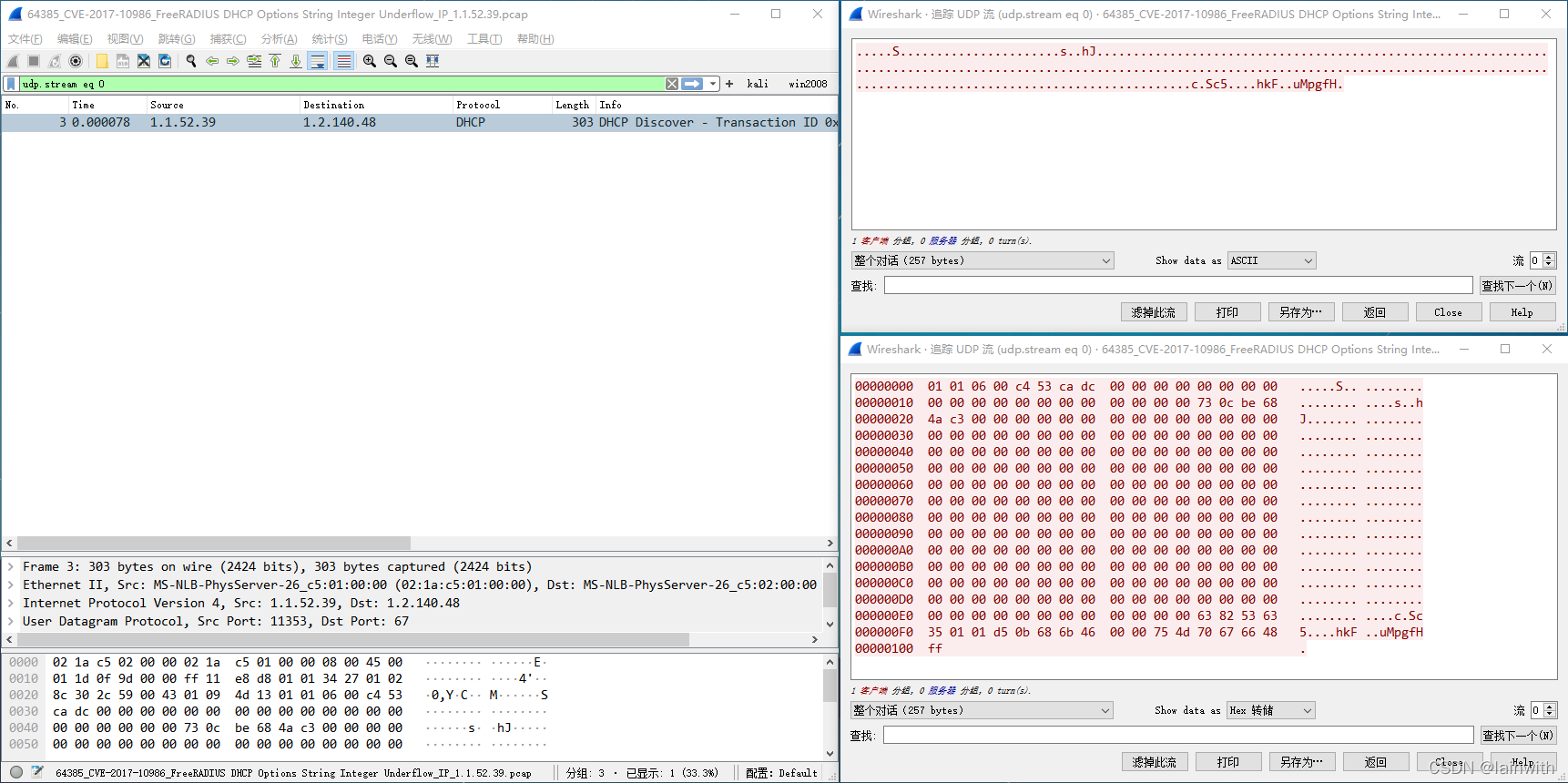The width and height of the screenshot is (1568, 783).
Task: Click stream number stepper in lower window
Action: coord(1543,710)
